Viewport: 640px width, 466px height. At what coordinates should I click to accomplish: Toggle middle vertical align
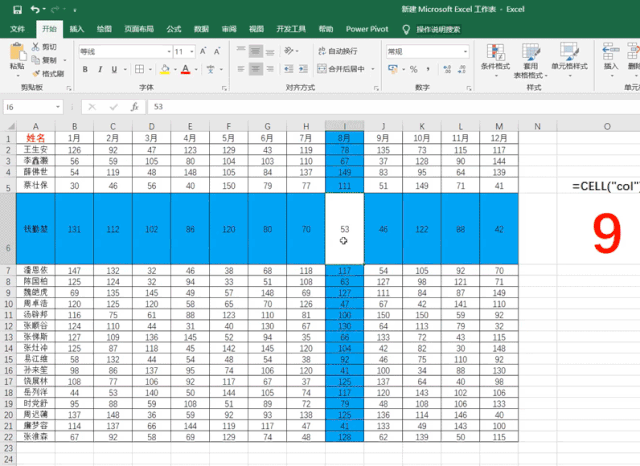tap(256, 51)
